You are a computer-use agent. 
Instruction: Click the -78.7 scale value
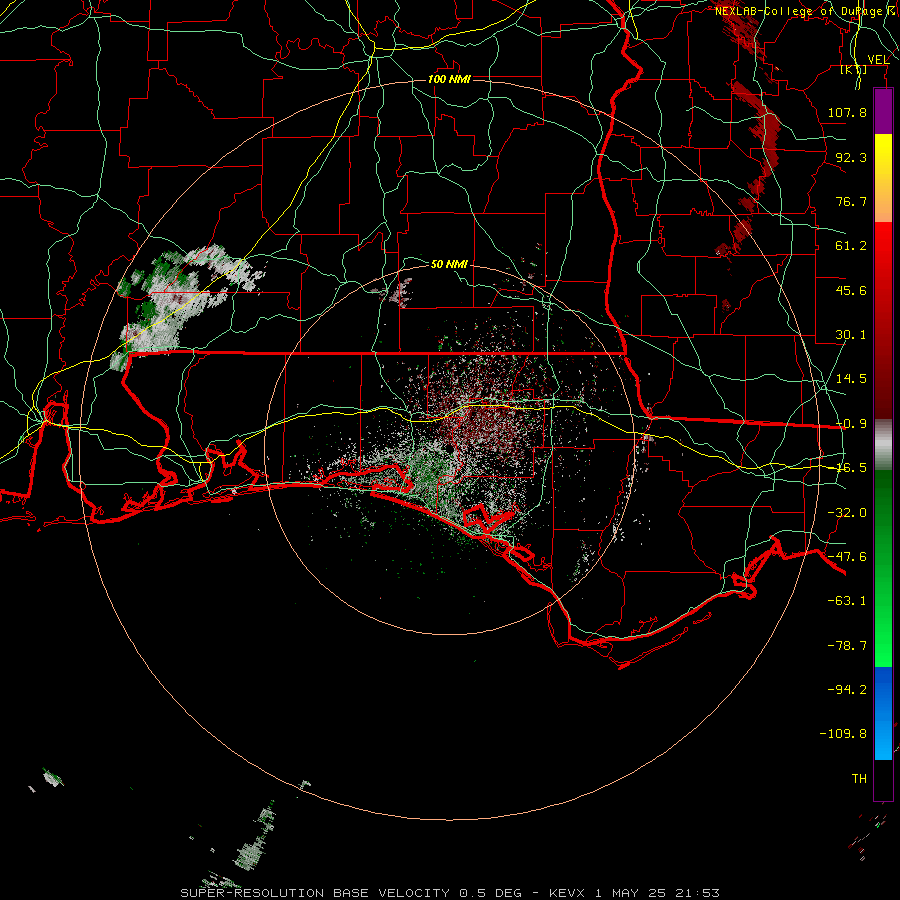[847, 646]
